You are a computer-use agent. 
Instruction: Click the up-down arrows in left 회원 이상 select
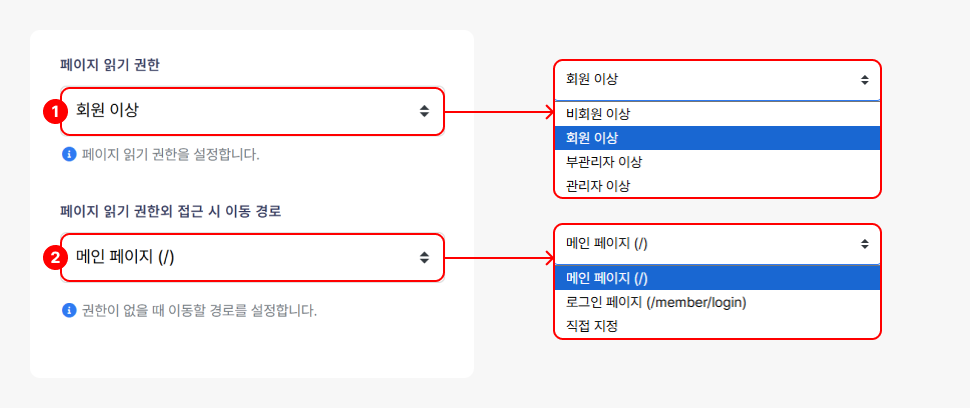424,111
